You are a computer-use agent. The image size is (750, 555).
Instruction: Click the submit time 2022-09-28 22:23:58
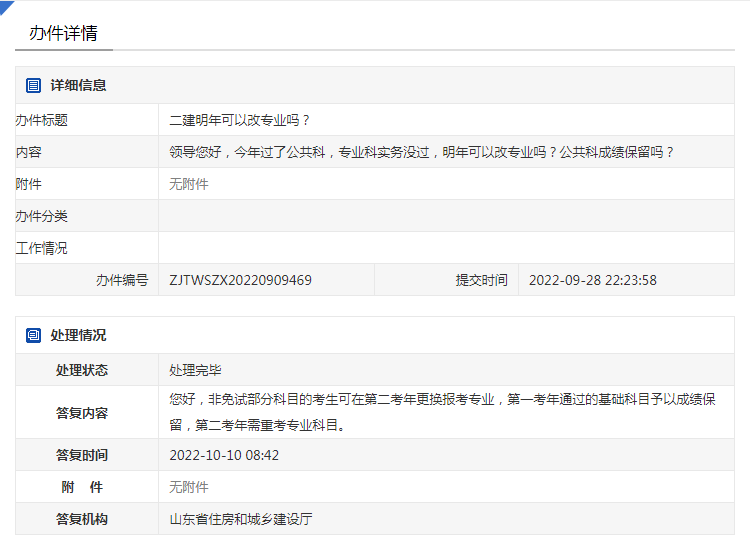[x=592, y=280]
